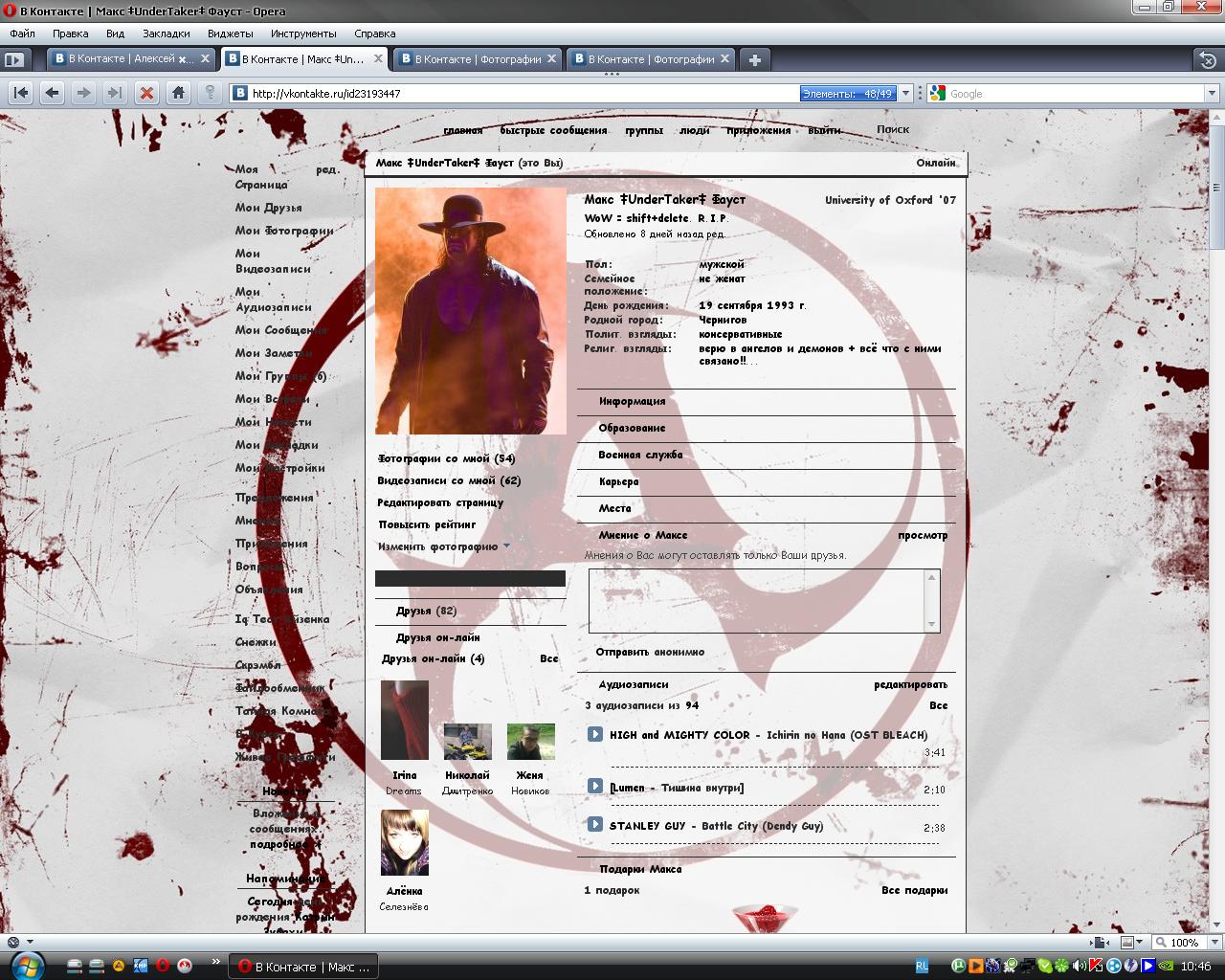
Task: Open the 'Правка' menu
Action: click(x=71, y=33)
